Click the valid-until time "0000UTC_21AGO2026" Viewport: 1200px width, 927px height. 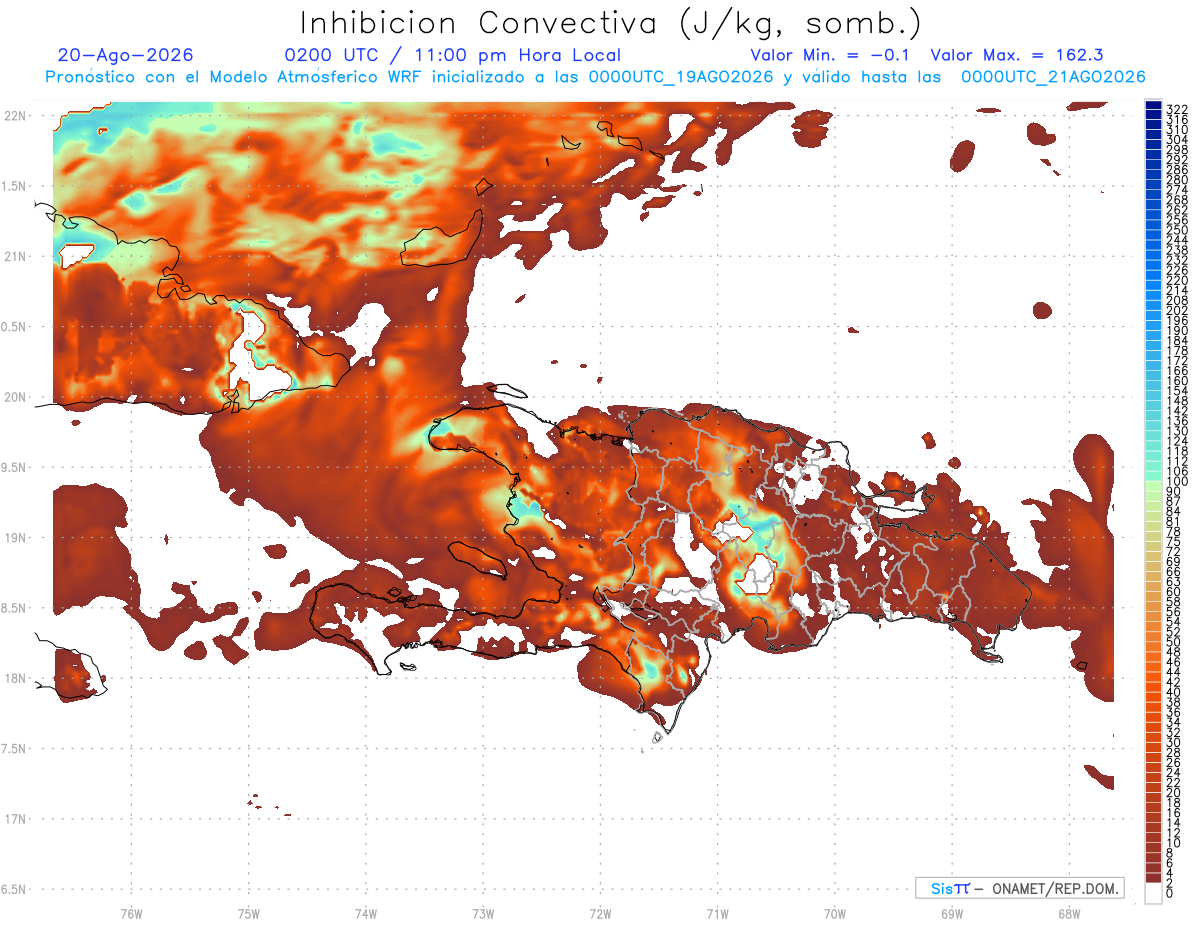[1053, 77]
